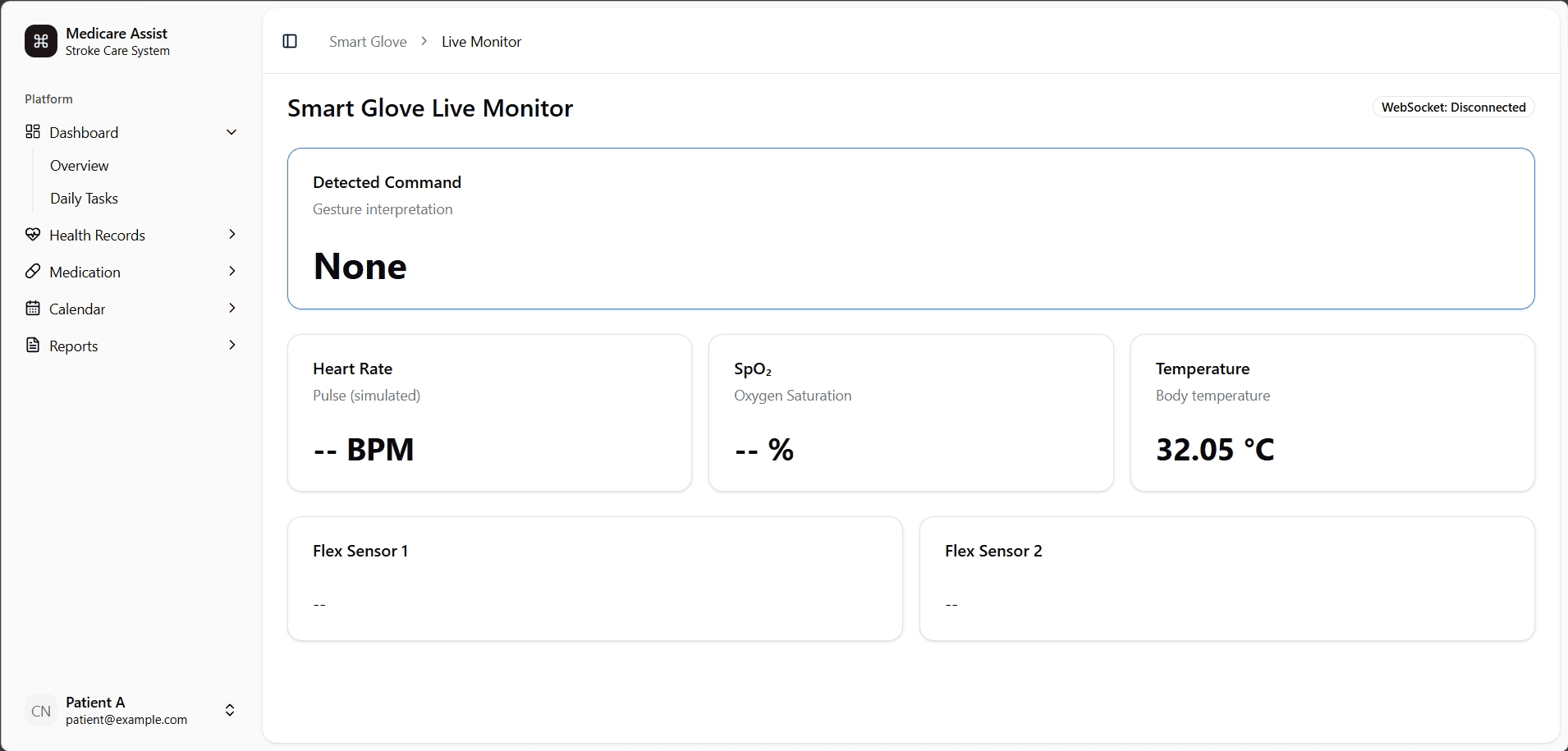Click the Dashboard grid icon
The height and width of the screenshot is (751, 1568).
click(x=33, y=131)
